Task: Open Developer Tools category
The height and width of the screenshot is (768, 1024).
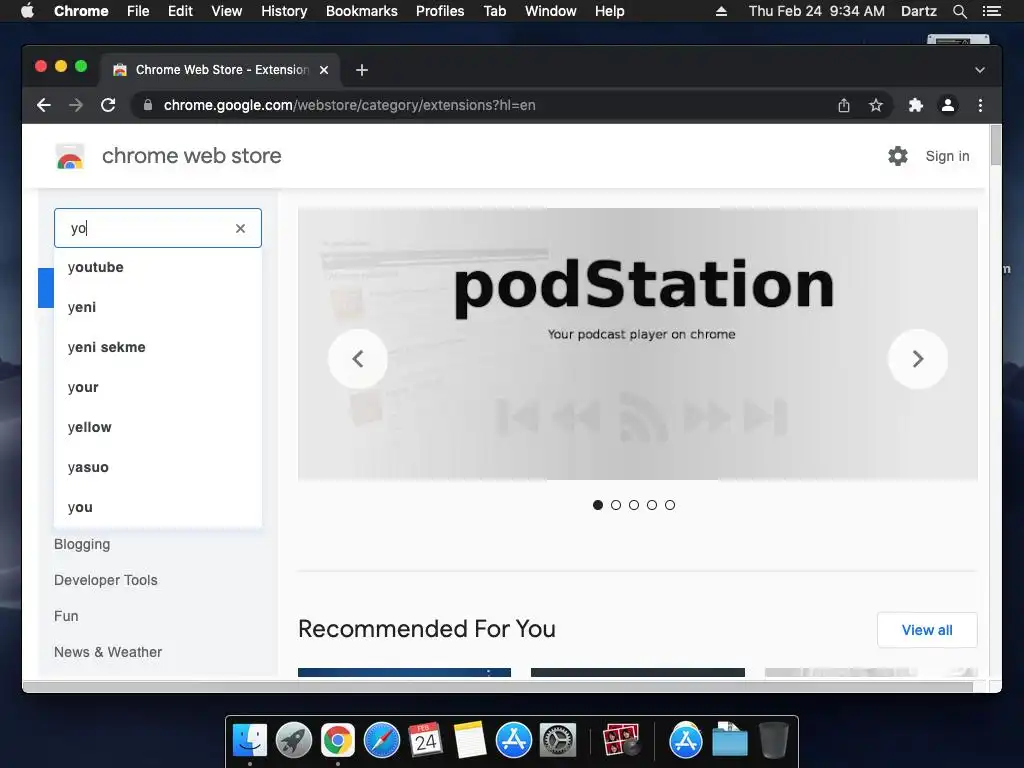Action: click(x=106, y=580)
